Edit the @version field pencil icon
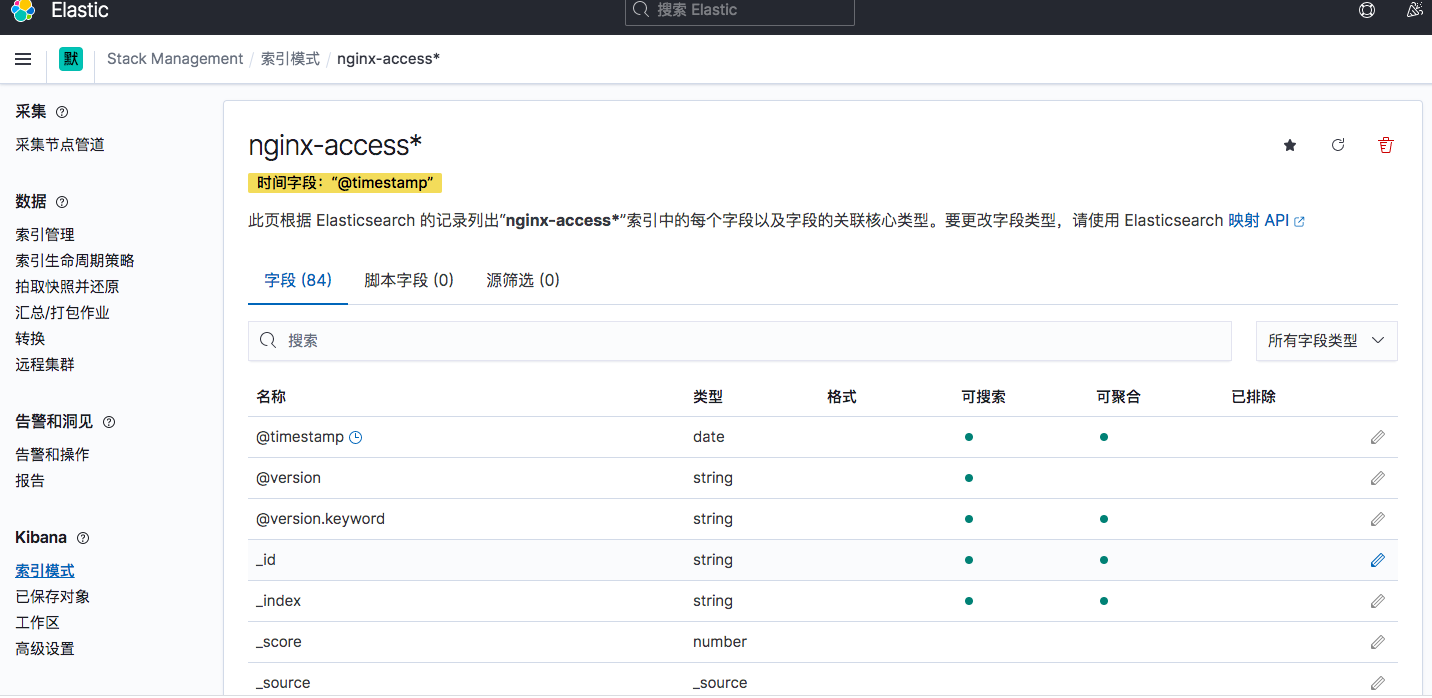Screen dimensions: 1432x698 click(x=1378, y=478)
